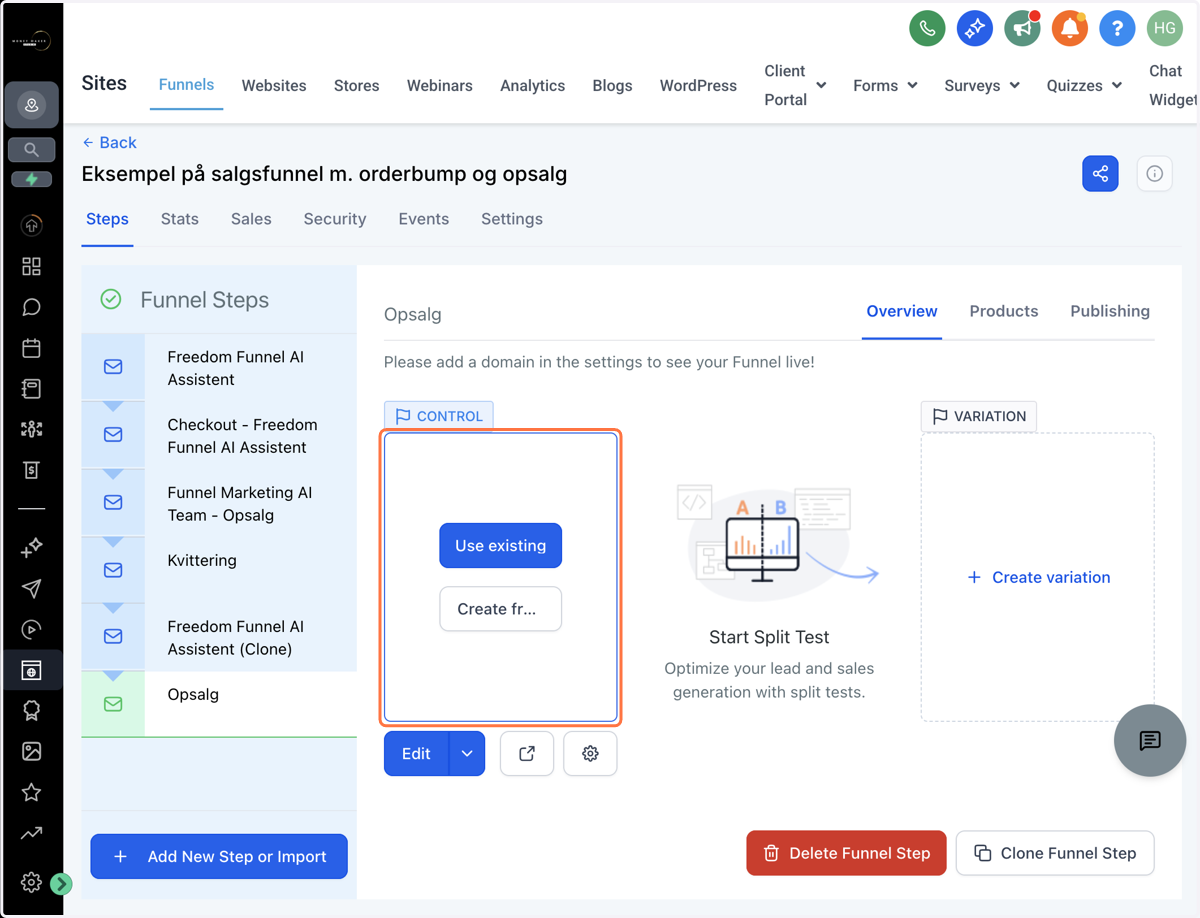Expand the Surveys dropdown menu

click(982, 85)
